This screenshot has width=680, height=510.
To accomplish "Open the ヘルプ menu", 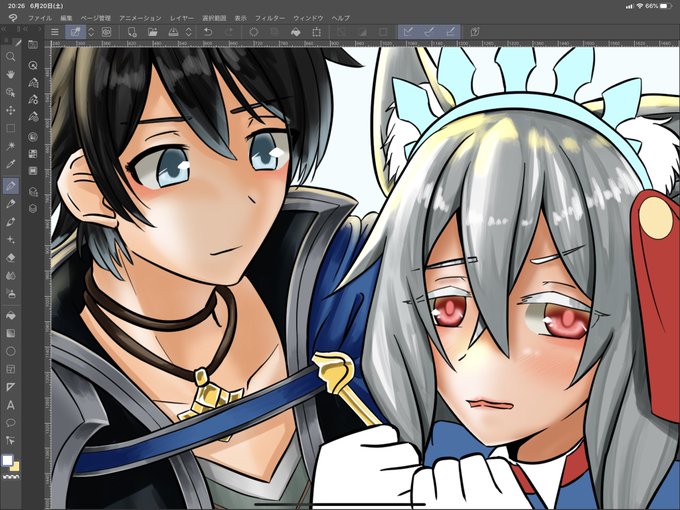I will (x=340, y=18).
